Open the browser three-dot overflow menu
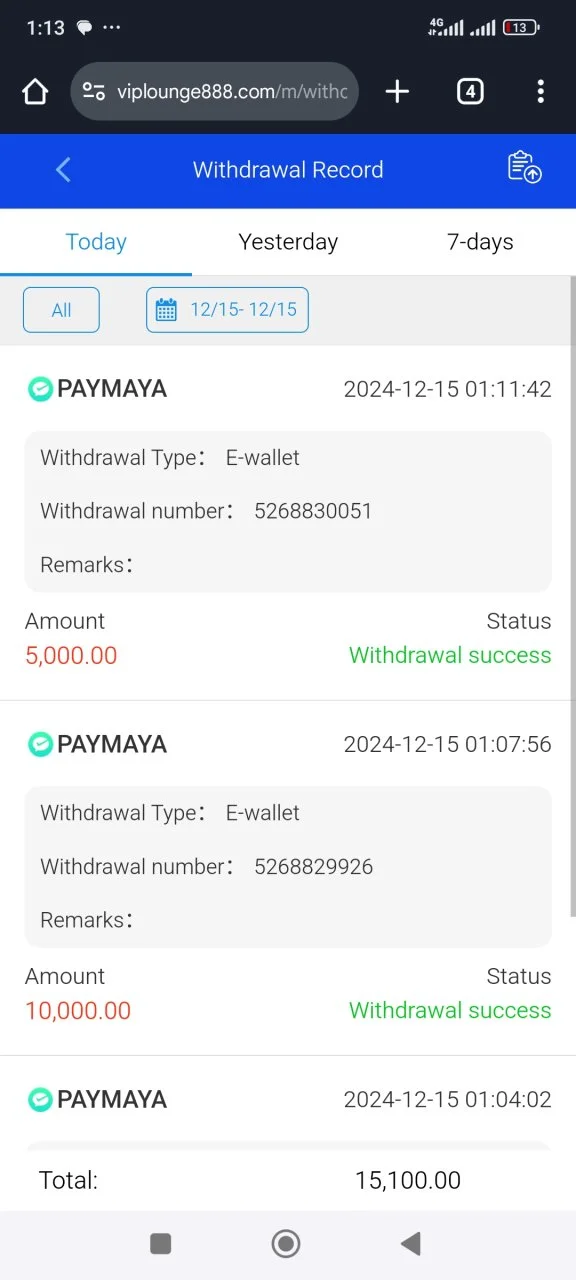 pyautogui.click(x=540, y=92)
